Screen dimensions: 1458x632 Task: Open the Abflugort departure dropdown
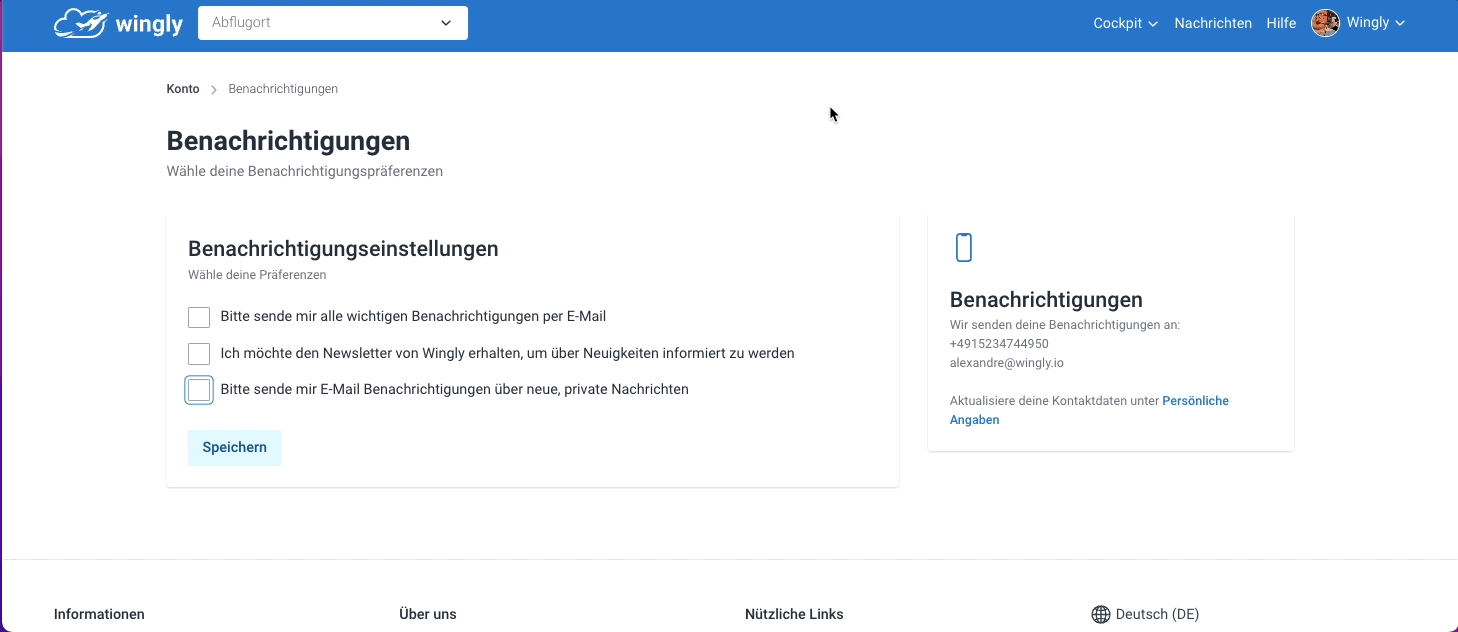(333, 23)
